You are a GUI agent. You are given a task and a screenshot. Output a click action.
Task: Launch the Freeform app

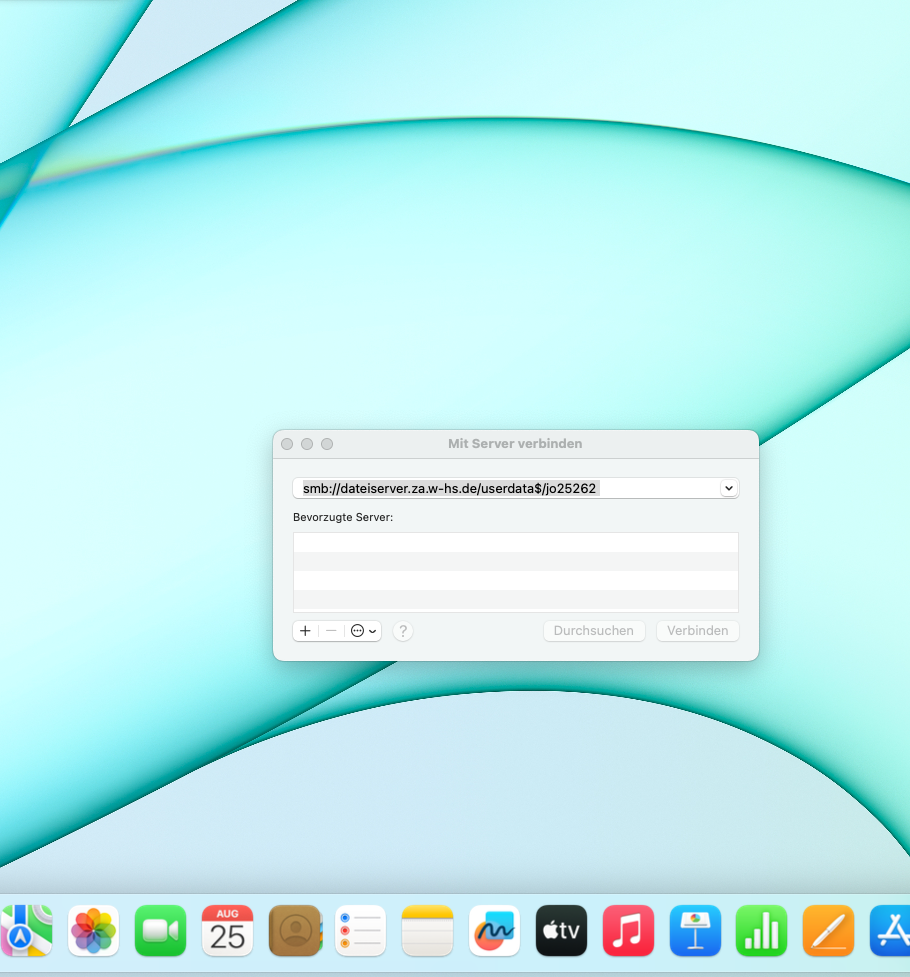coord(494,930)
